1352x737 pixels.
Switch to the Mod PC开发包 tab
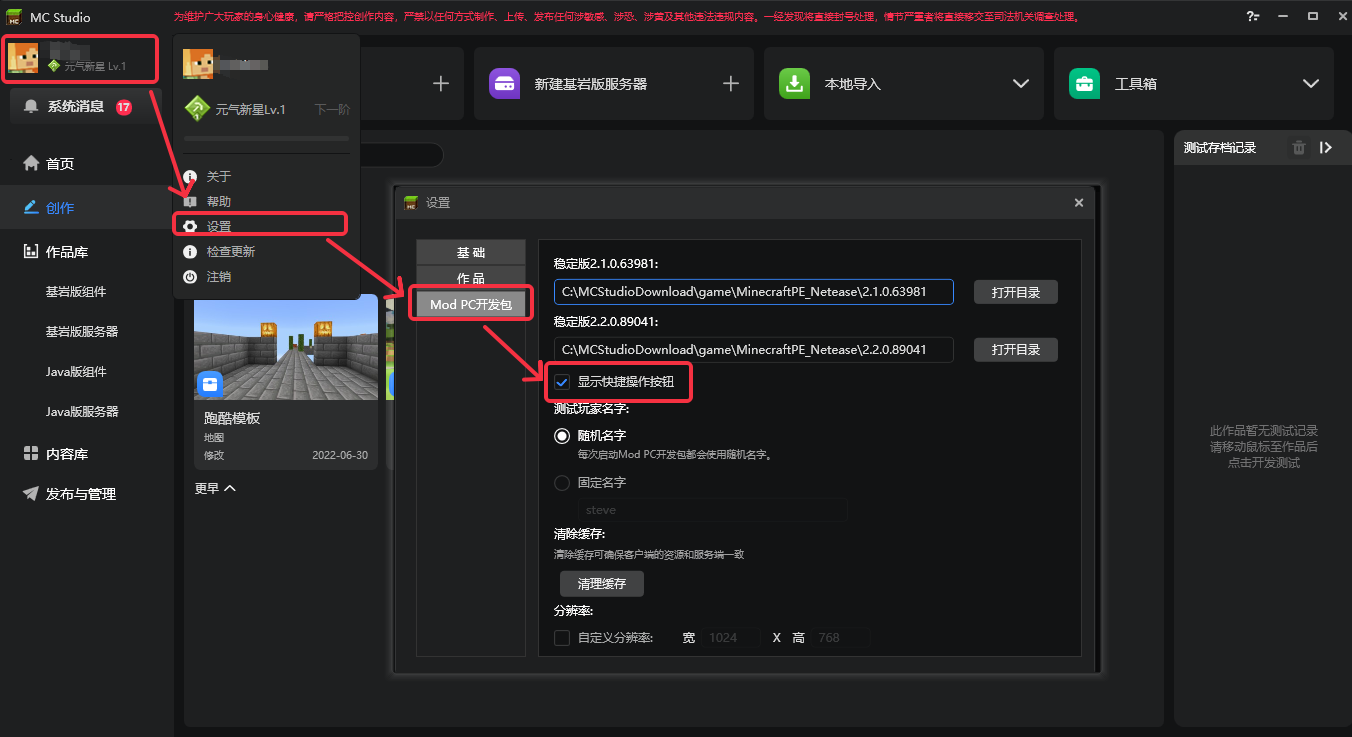tap(471, 305)
